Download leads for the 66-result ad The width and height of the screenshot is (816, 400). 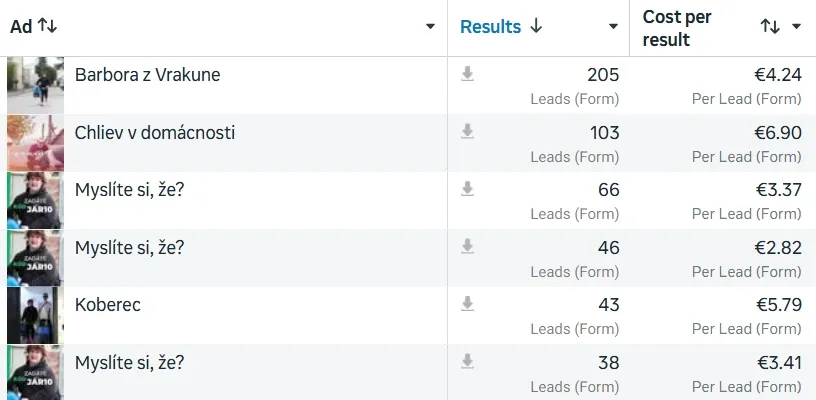click(467, 189)
